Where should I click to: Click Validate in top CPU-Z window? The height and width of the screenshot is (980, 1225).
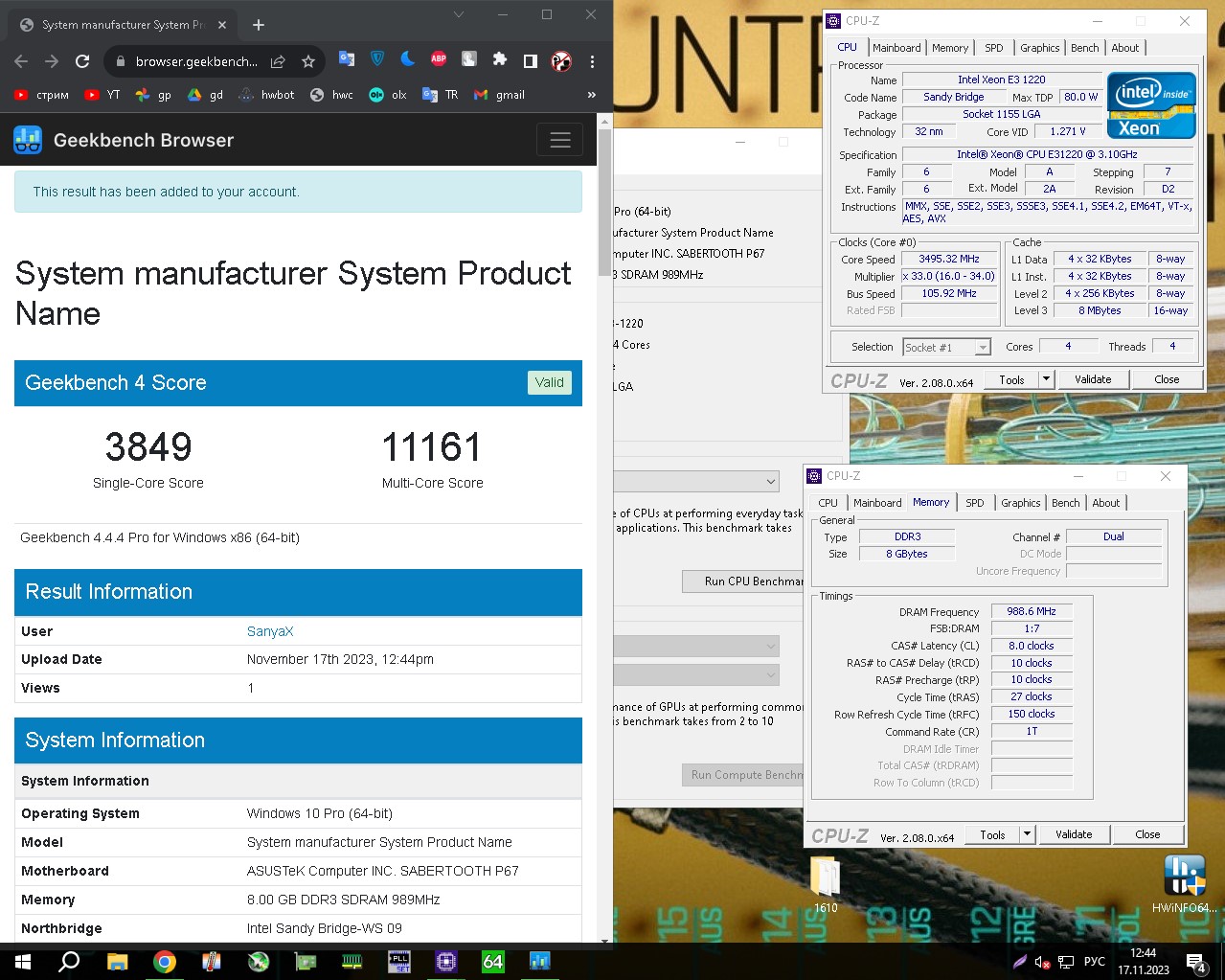[x=1093, y=379]
